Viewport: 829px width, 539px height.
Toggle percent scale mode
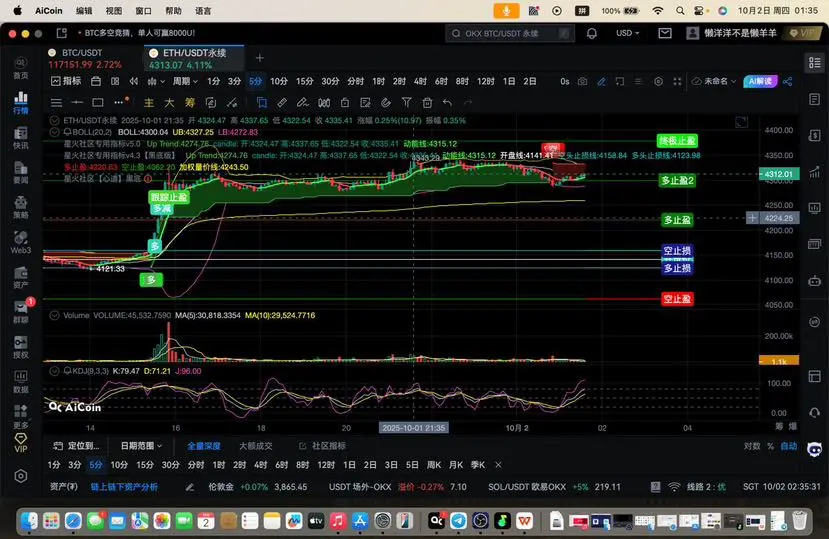(x=770, y=446)
